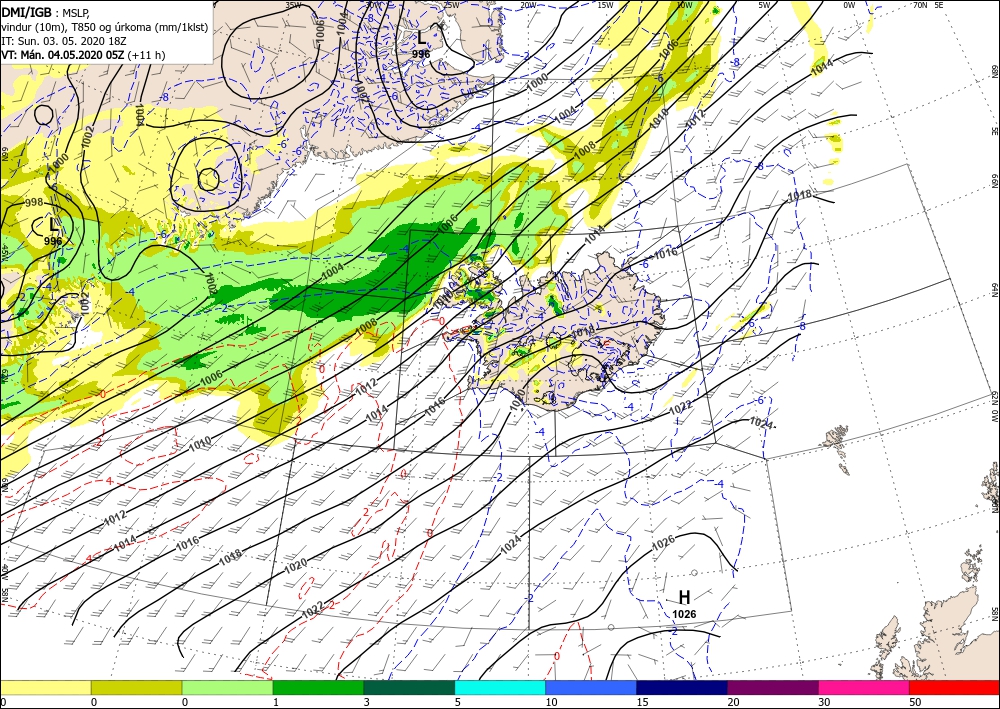Click the '(+11 h)' forecast offset text
This screenshot has height=709, width=1000.
pos(146,55)
